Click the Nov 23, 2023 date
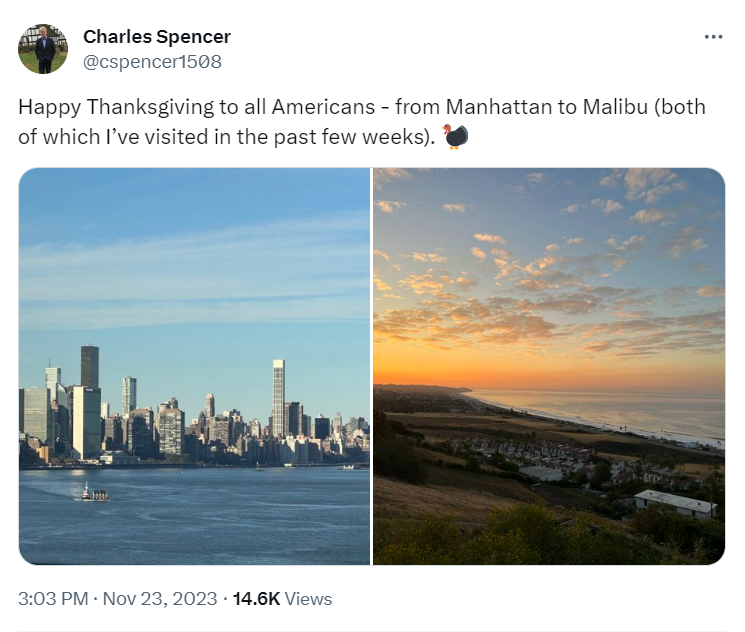 tap(162, 599)
